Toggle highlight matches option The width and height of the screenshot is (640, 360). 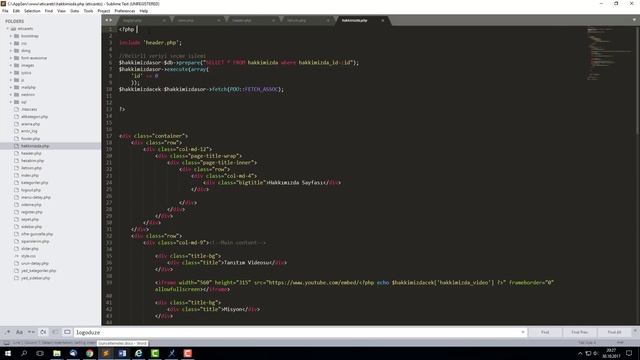67,332
